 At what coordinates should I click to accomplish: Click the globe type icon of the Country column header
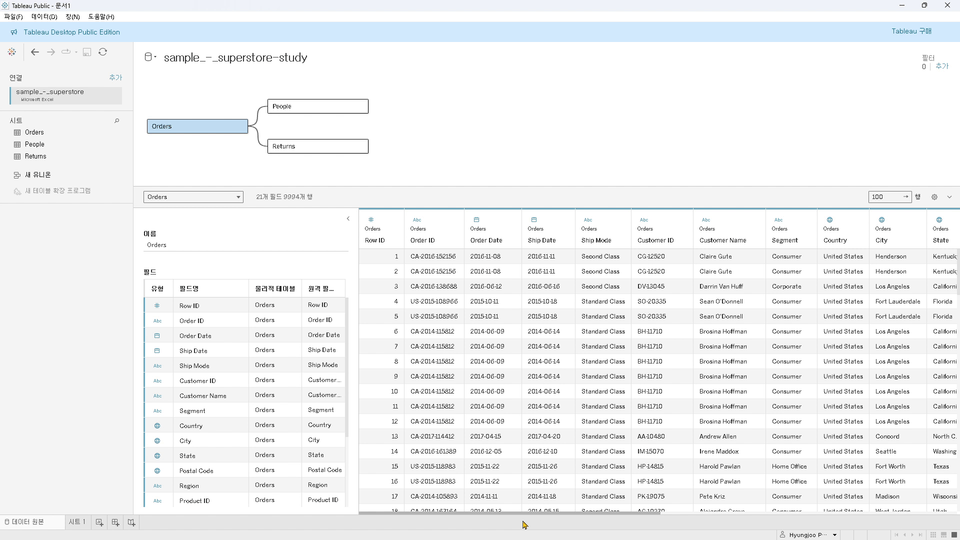click(830, 219)
